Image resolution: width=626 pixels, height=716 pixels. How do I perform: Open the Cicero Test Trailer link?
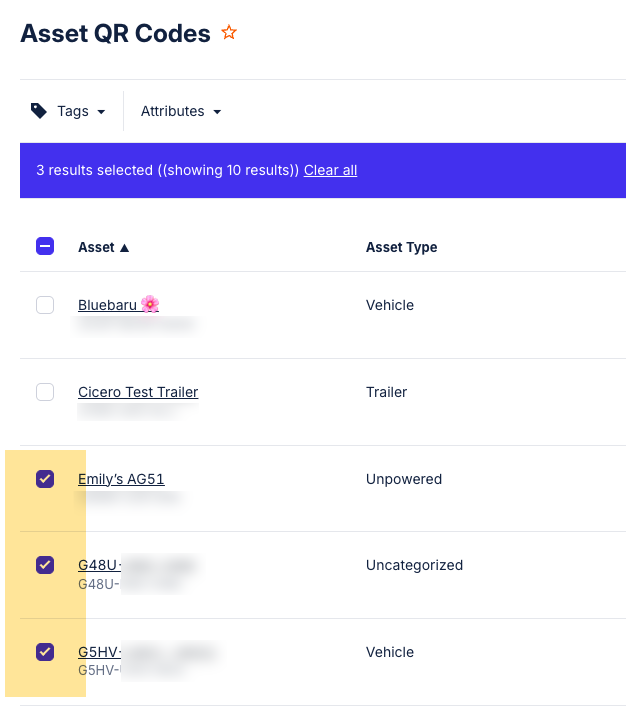coord(138,392)
